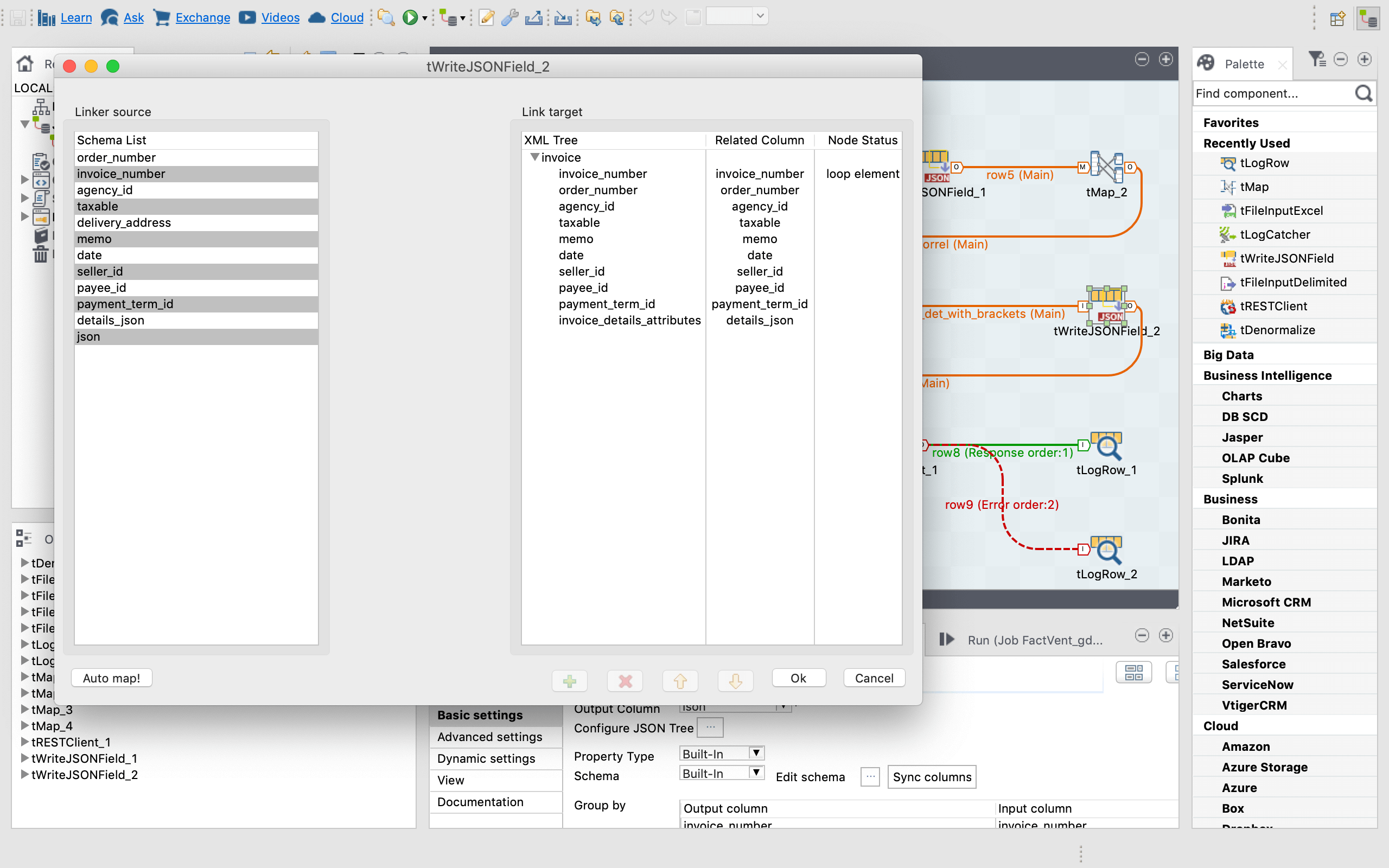The width and height of the screenshot is (1389, 868).
Task: Cancel the tWriteJSONField_2 dialog
Action: [x=874, y=678]
